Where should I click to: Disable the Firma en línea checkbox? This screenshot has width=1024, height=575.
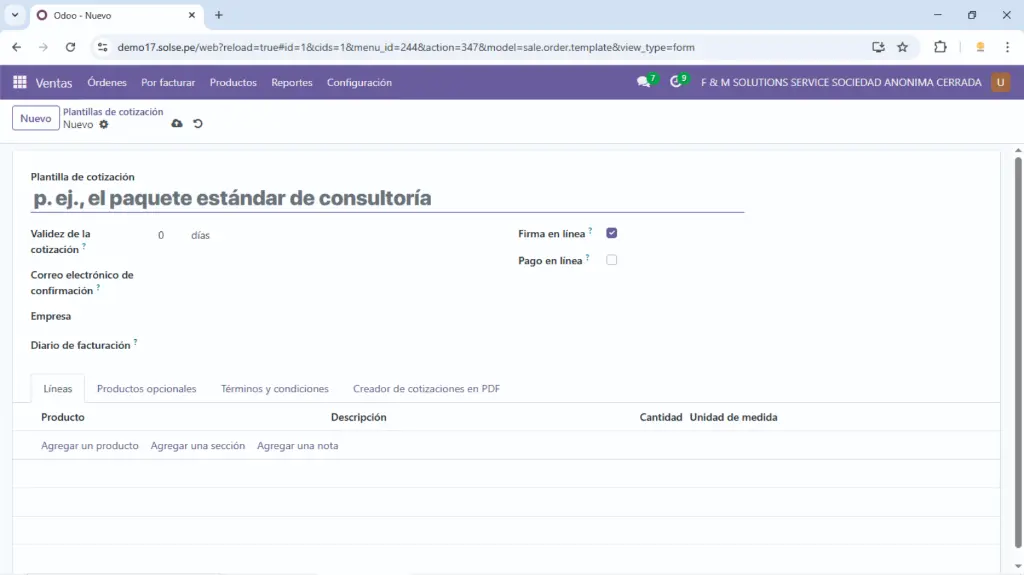coord(612,233)
